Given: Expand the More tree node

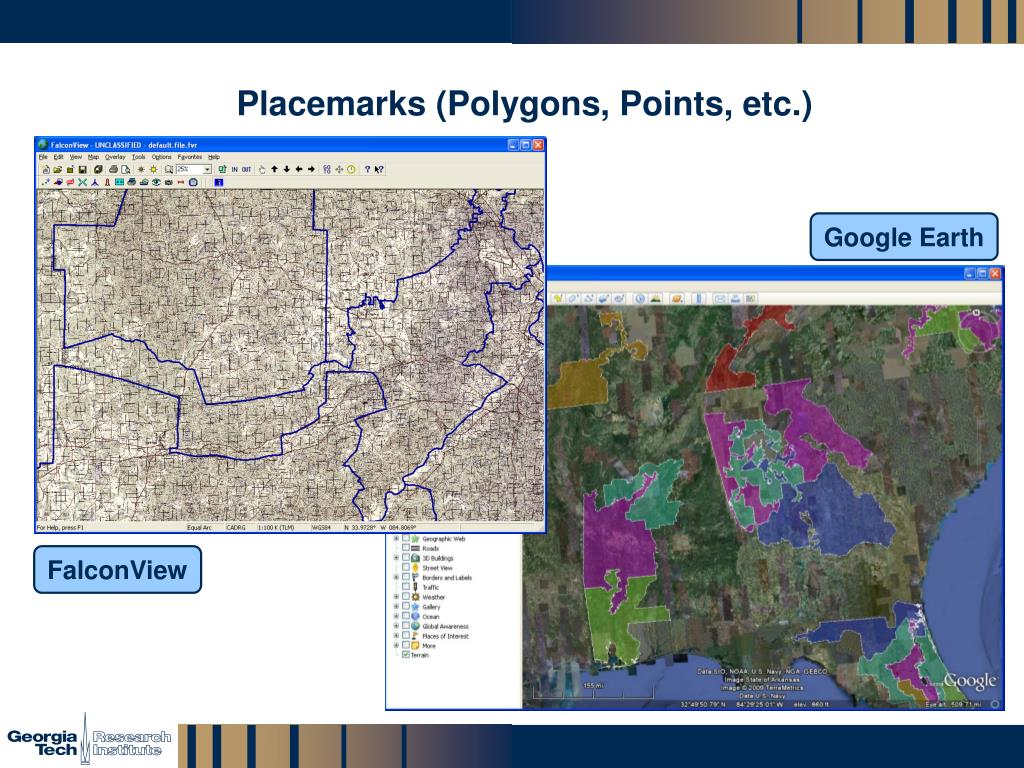Looking at the screenshot, I should pos(396,645).
